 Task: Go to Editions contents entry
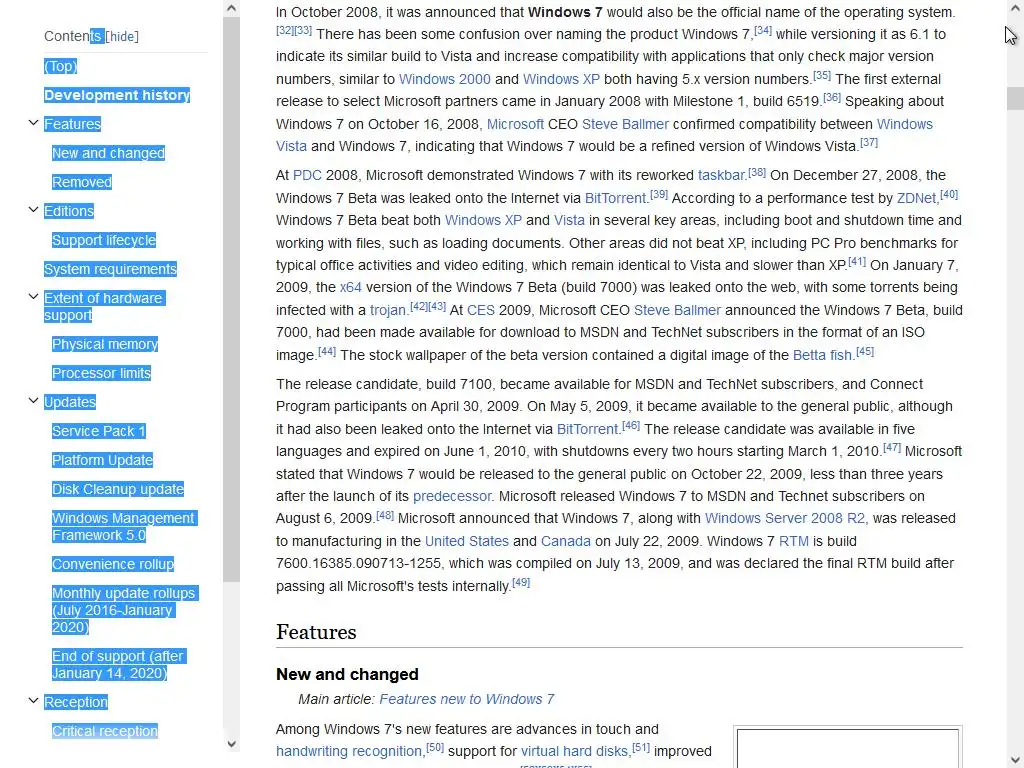coord(69,211)
